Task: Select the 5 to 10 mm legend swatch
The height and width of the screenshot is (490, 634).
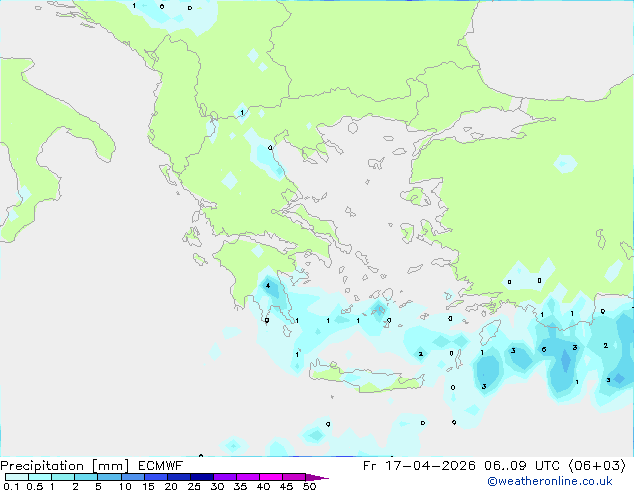Action: 109,477
